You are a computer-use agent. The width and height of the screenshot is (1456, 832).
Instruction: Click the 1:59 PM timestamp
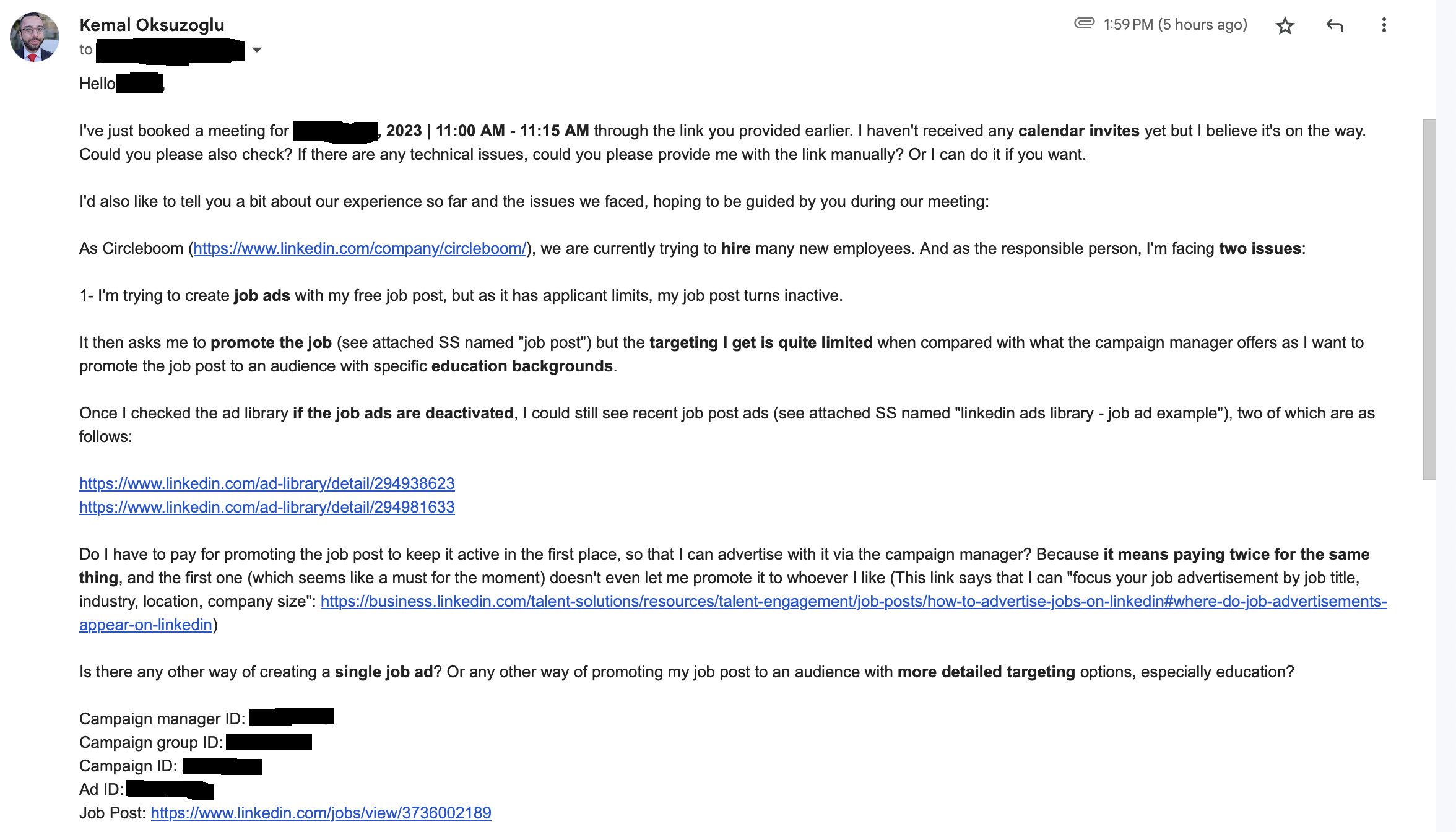1174,25
